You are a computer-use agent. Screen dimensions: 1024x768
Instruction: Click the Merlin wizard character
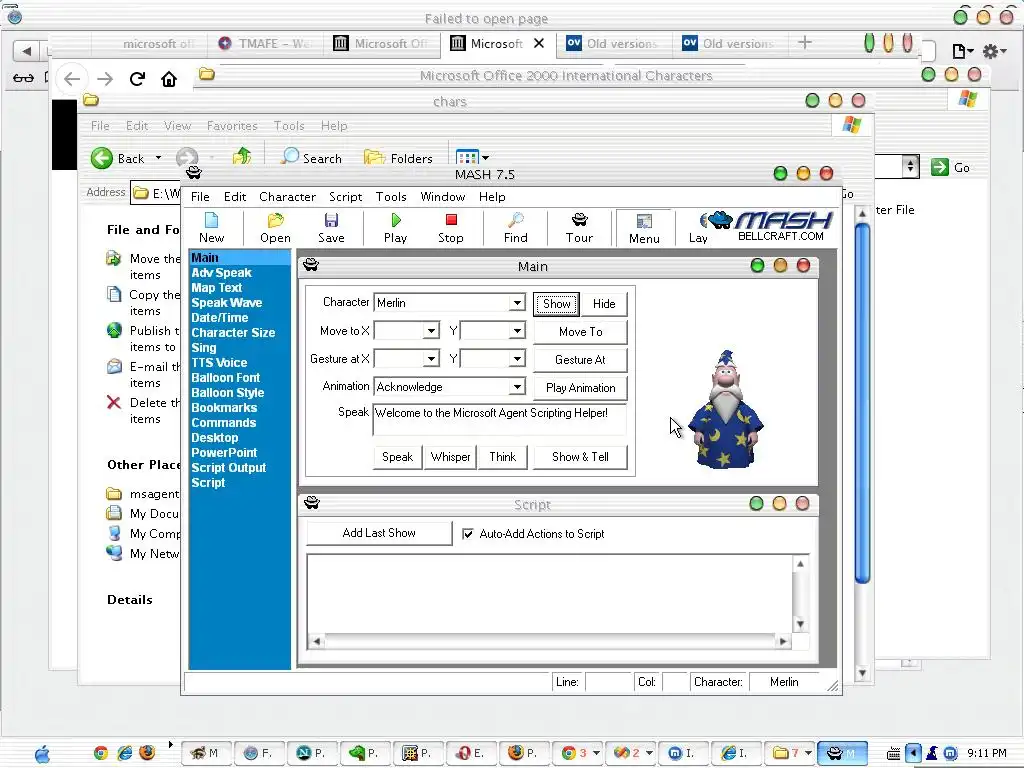[726, 409]
